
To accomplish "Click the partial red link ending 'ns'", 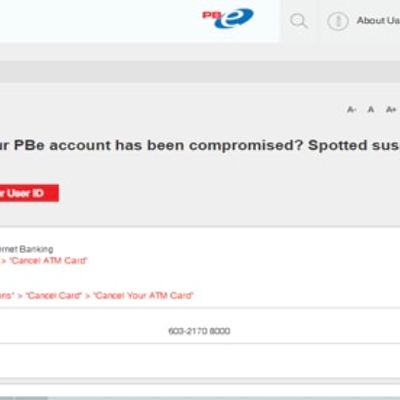I will [7, 295].
